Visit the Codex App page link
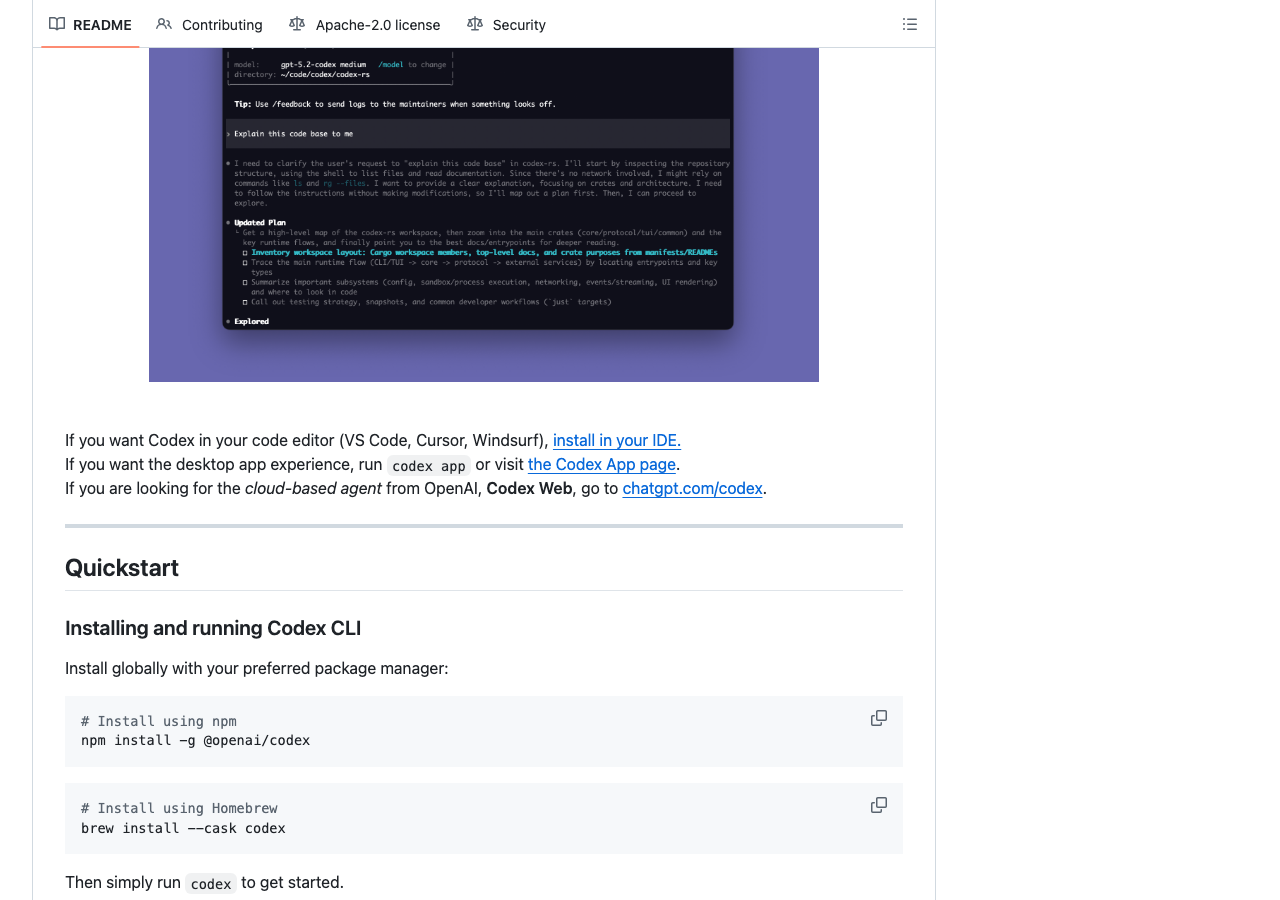 coord(601,464)
